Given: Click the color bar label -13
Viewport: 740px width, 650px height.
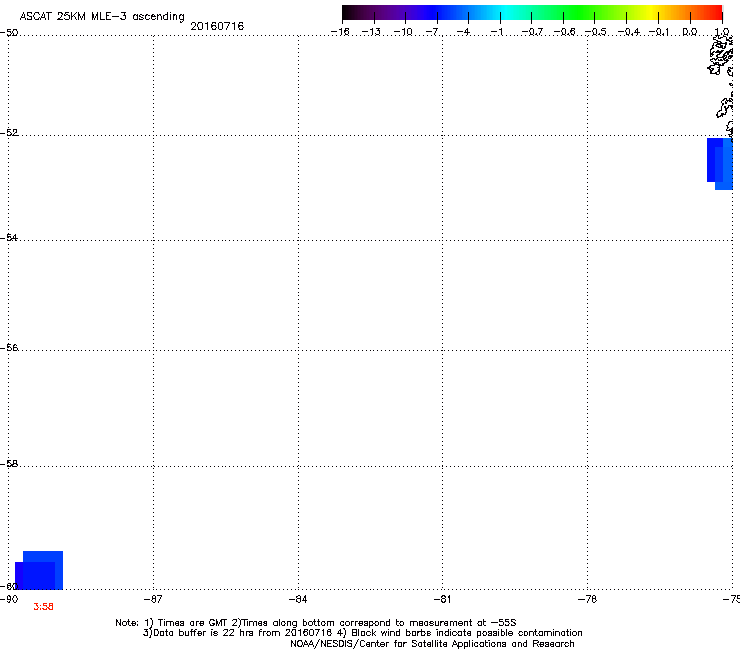Looking at the screenshot, I should coord(371,32).
